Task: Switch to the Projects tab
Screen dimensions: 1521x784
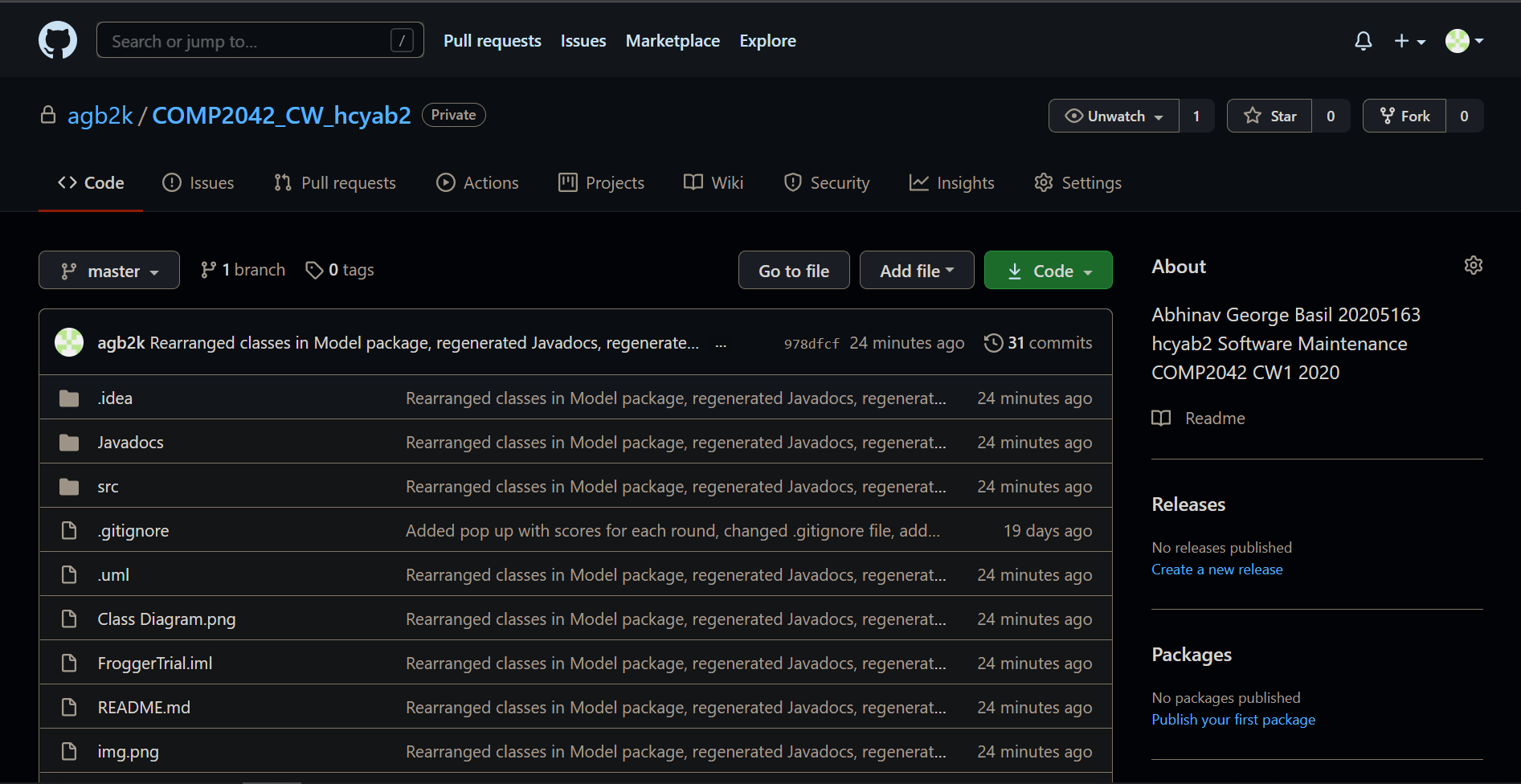Action: pos(601,183)
